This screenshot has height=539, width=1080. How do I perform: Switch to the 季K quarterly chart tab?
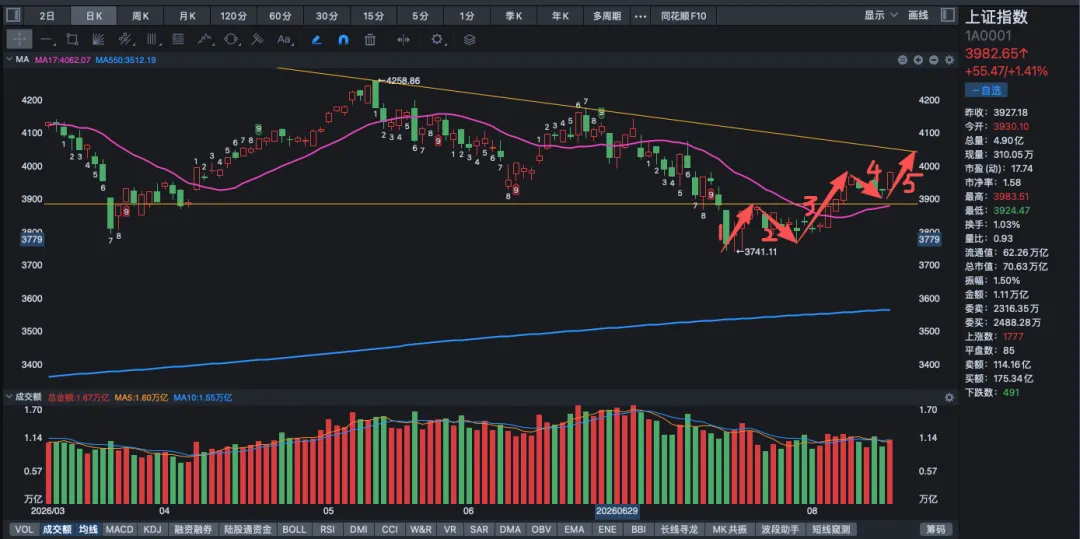[x=513, y=15]
